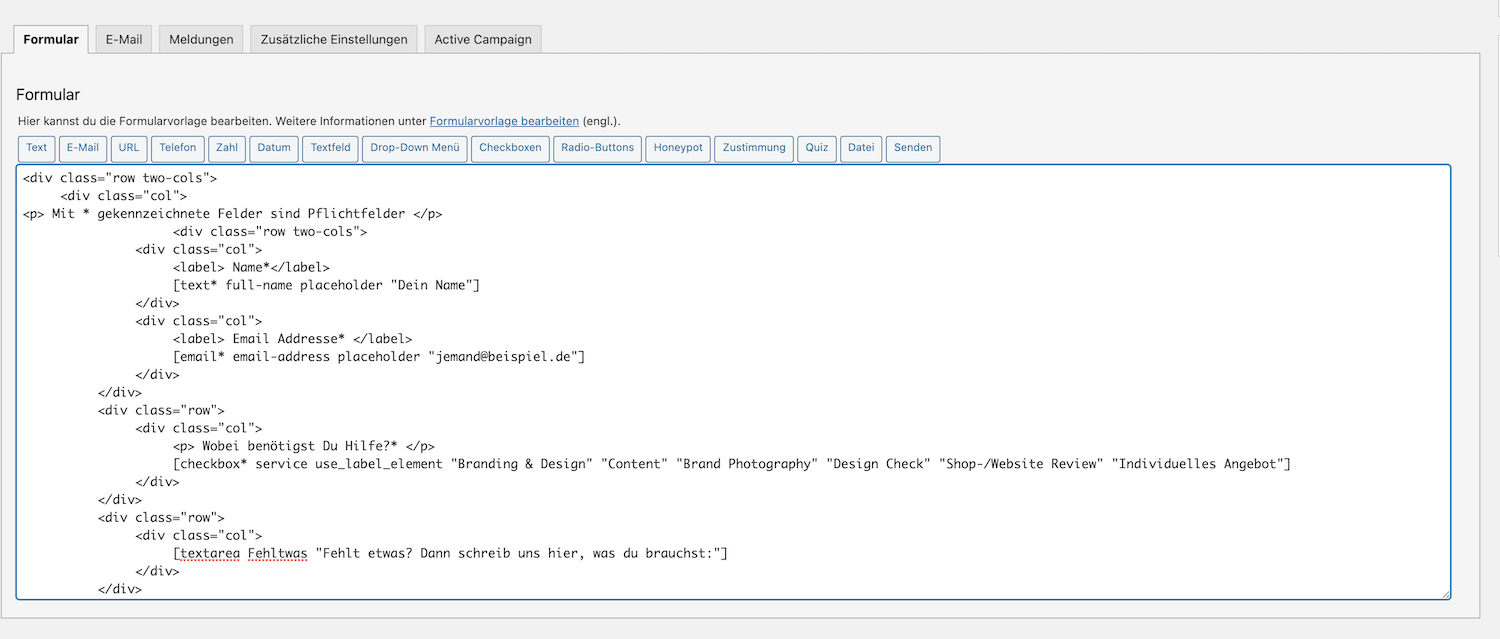
Task: Insert a Checkboxen tag
Action: tap(510, 148)
